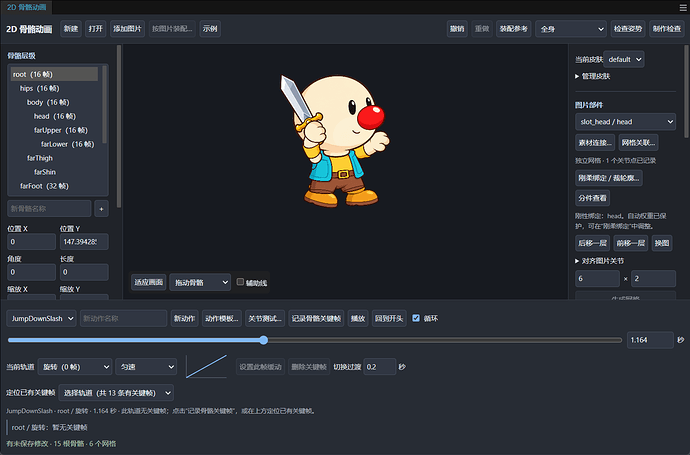Open the 拖动骨骼 mode dropdown
The width and height of the screenshot is (690, 455).
(200, 282)
